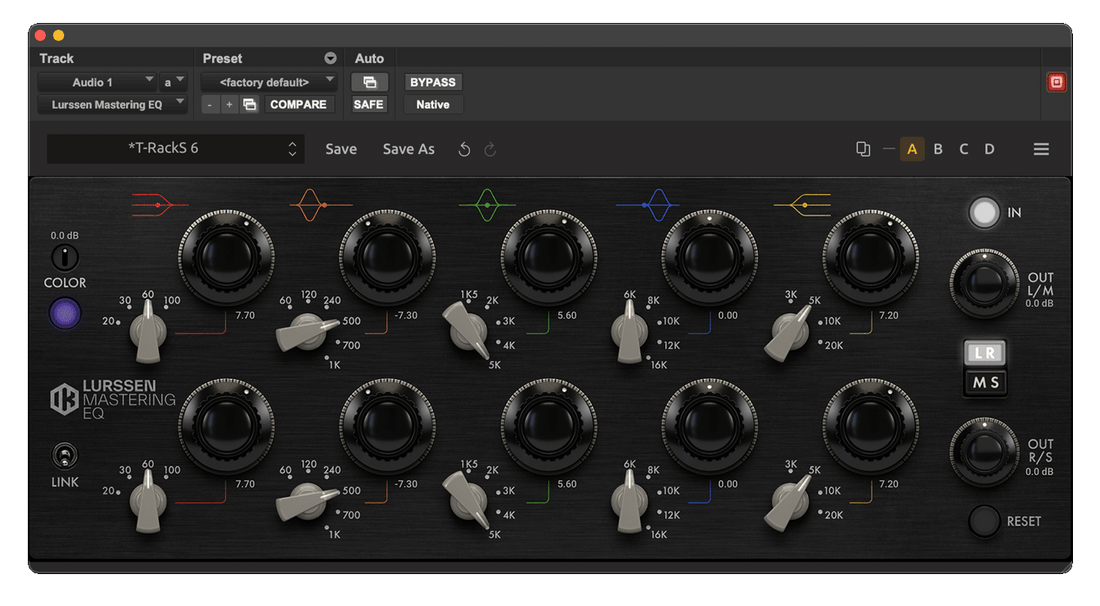Screen dimensions: 1100x606
Task: Select the MS mode button
Action: click(x=984, y=383)
